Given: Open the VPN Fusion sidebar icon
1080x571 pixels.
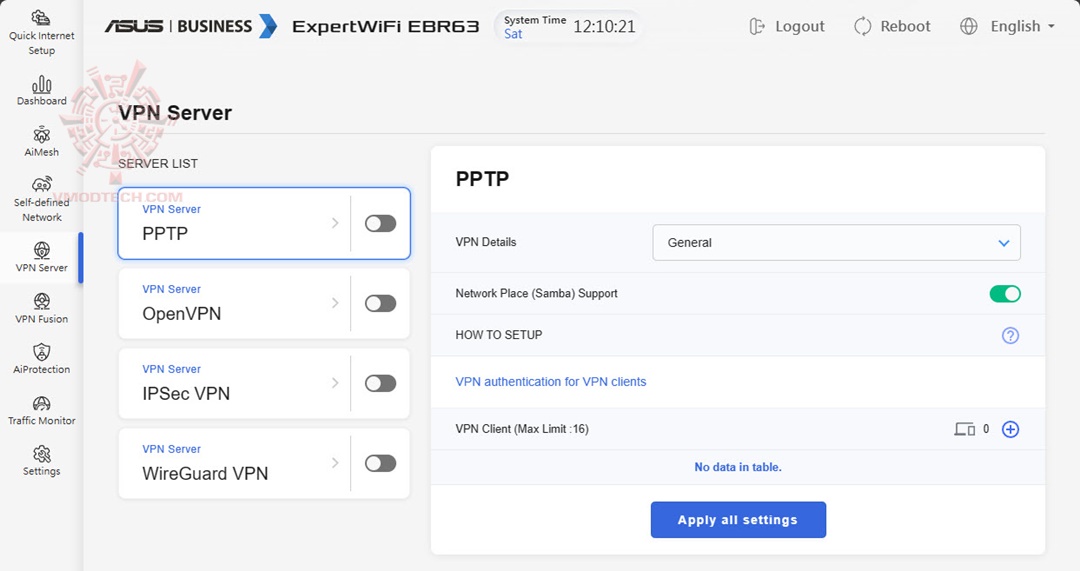Looking at the screenshot, I should click(x=41, y=301).
